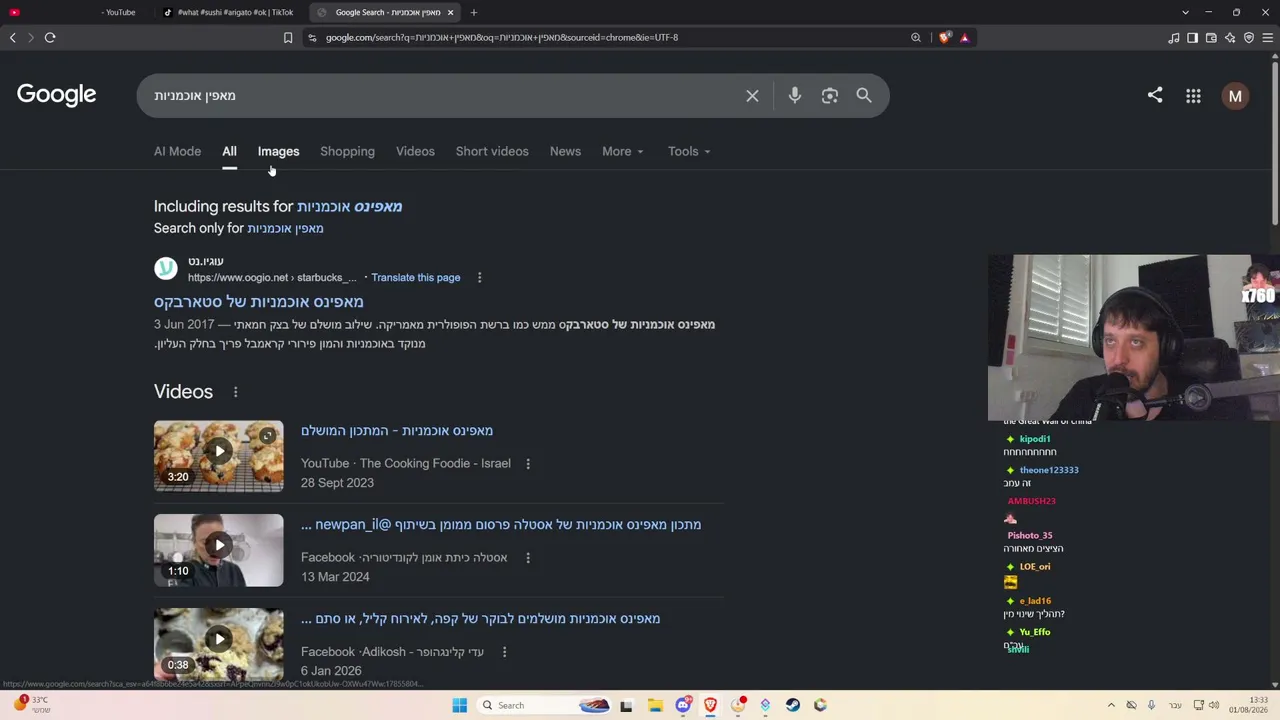Bookmark this page in the address bar
The height and width of the screenshot is (720, 1280).
click(x=288, y=38)
